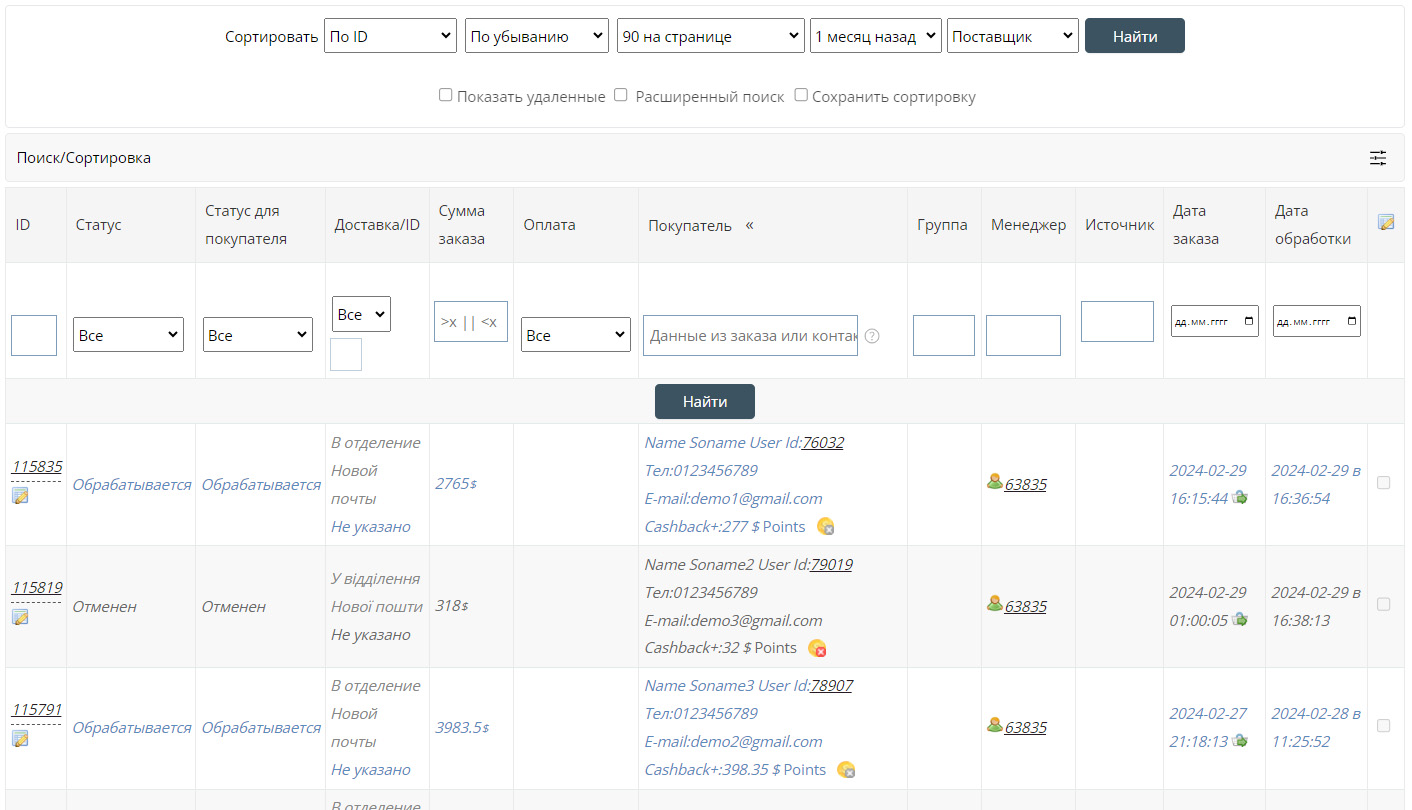This screenshot has width=1412, height=810.
Task: Click the Сумма заказа column header
Action: (x=461, y=224)
